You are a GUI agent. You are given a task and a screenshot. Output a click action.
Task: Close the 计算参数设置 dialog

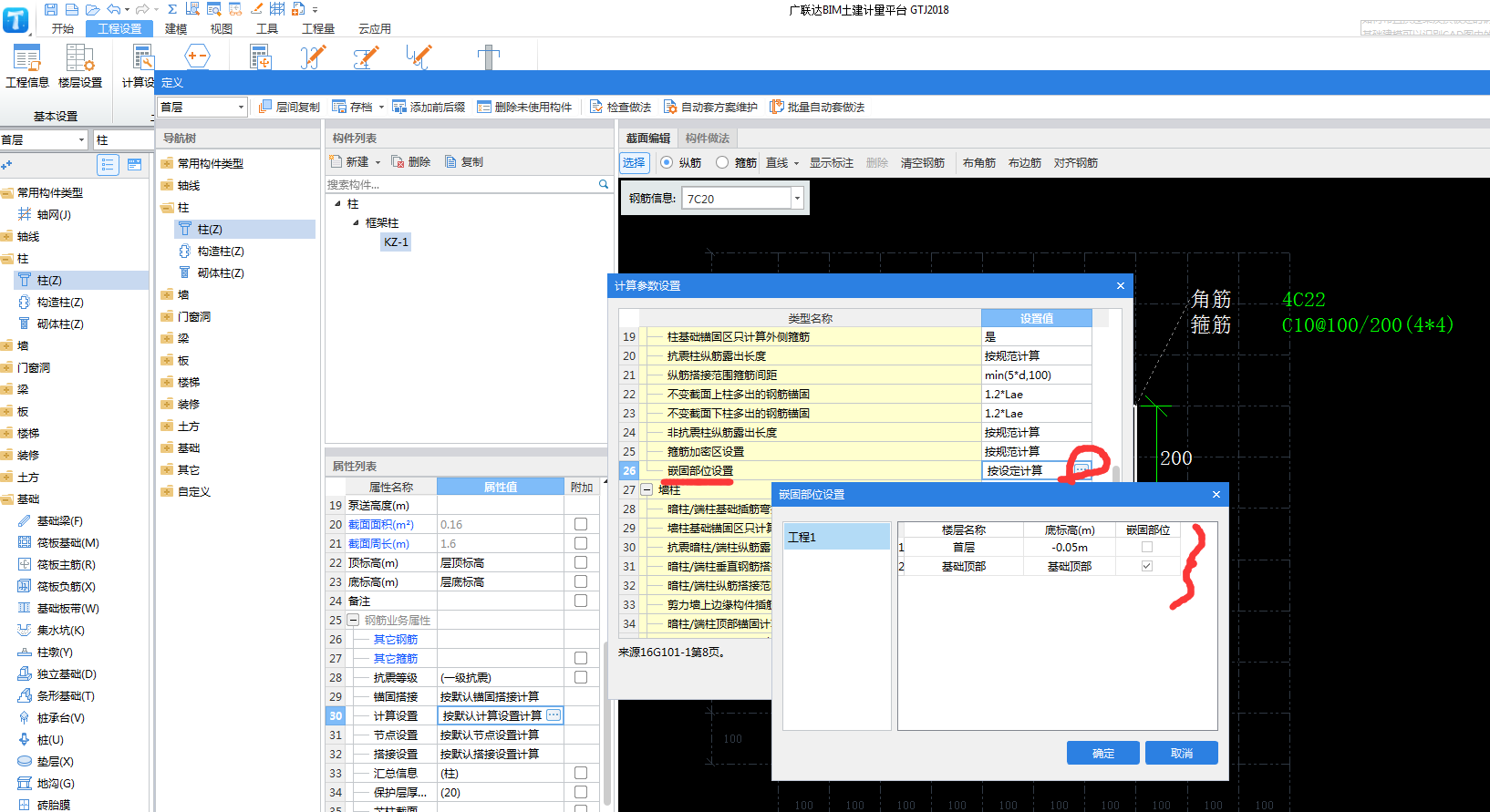(x=1121, y=285)
